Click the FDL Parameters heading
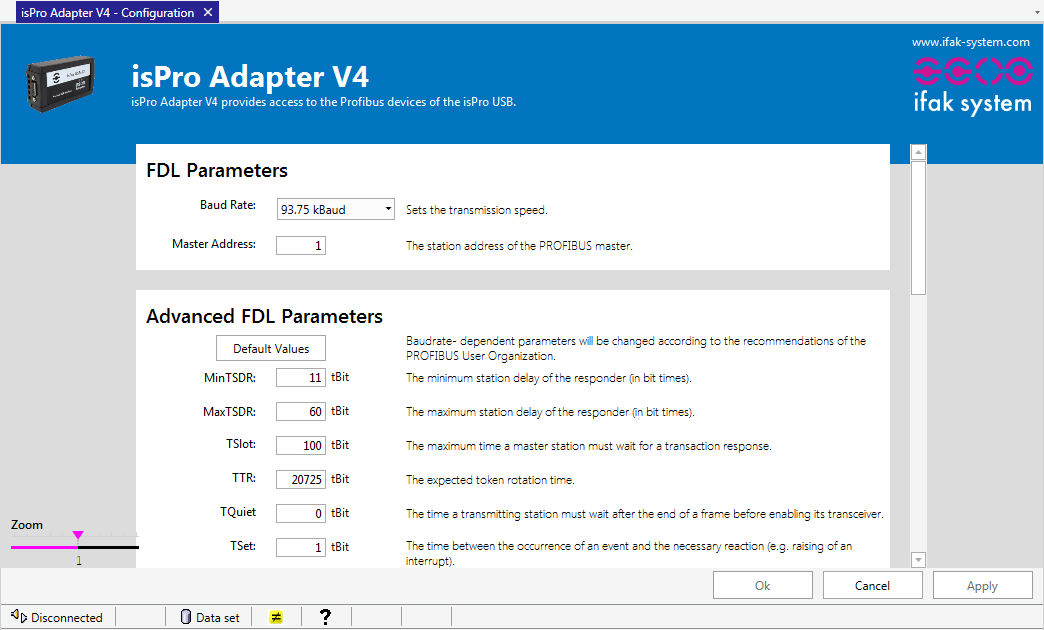Screen dimensions: 1044x630 click(x=217, y=170)
